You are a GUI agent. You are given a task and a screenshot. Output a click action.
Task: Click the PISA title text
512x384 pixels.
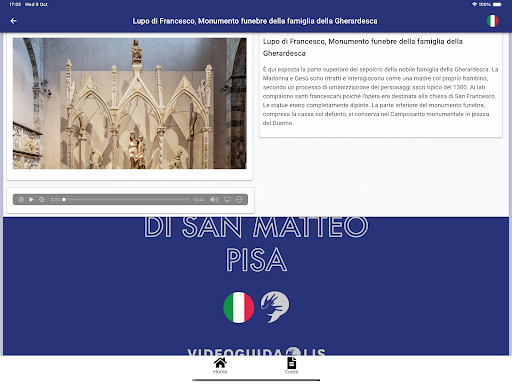pos(256,259)
